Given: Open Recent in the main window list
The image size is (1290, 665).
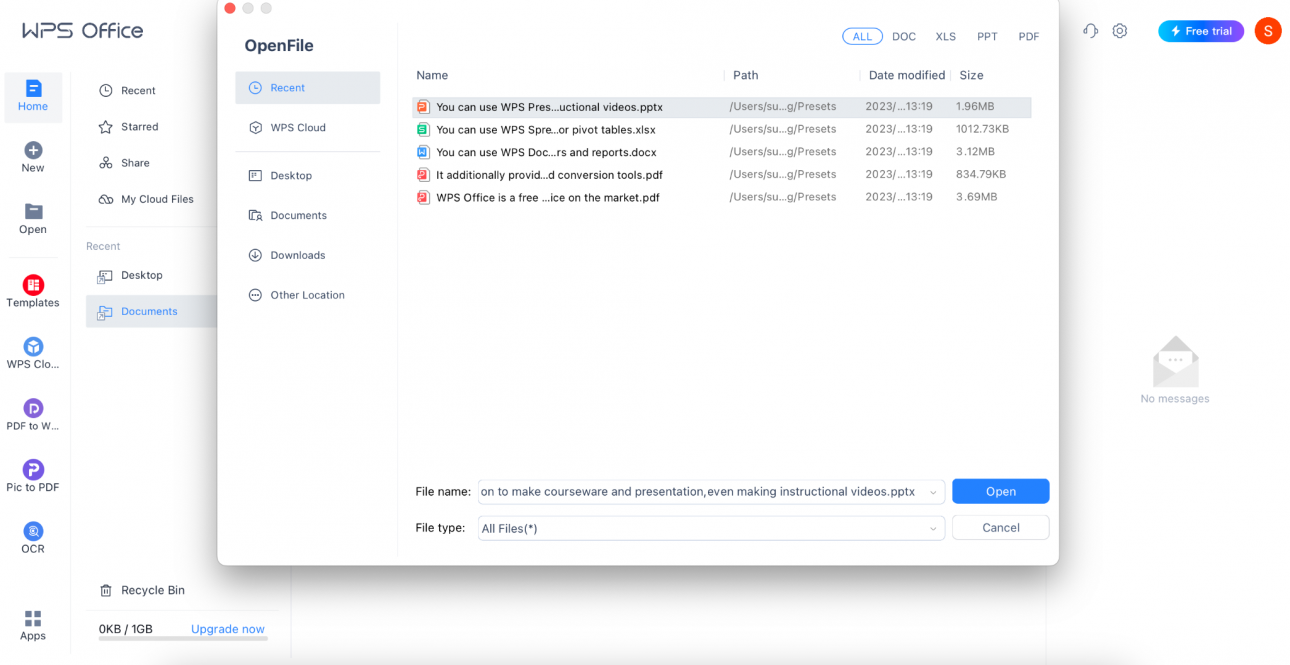Looking at the screenshot, I should (x=127, y=91).
